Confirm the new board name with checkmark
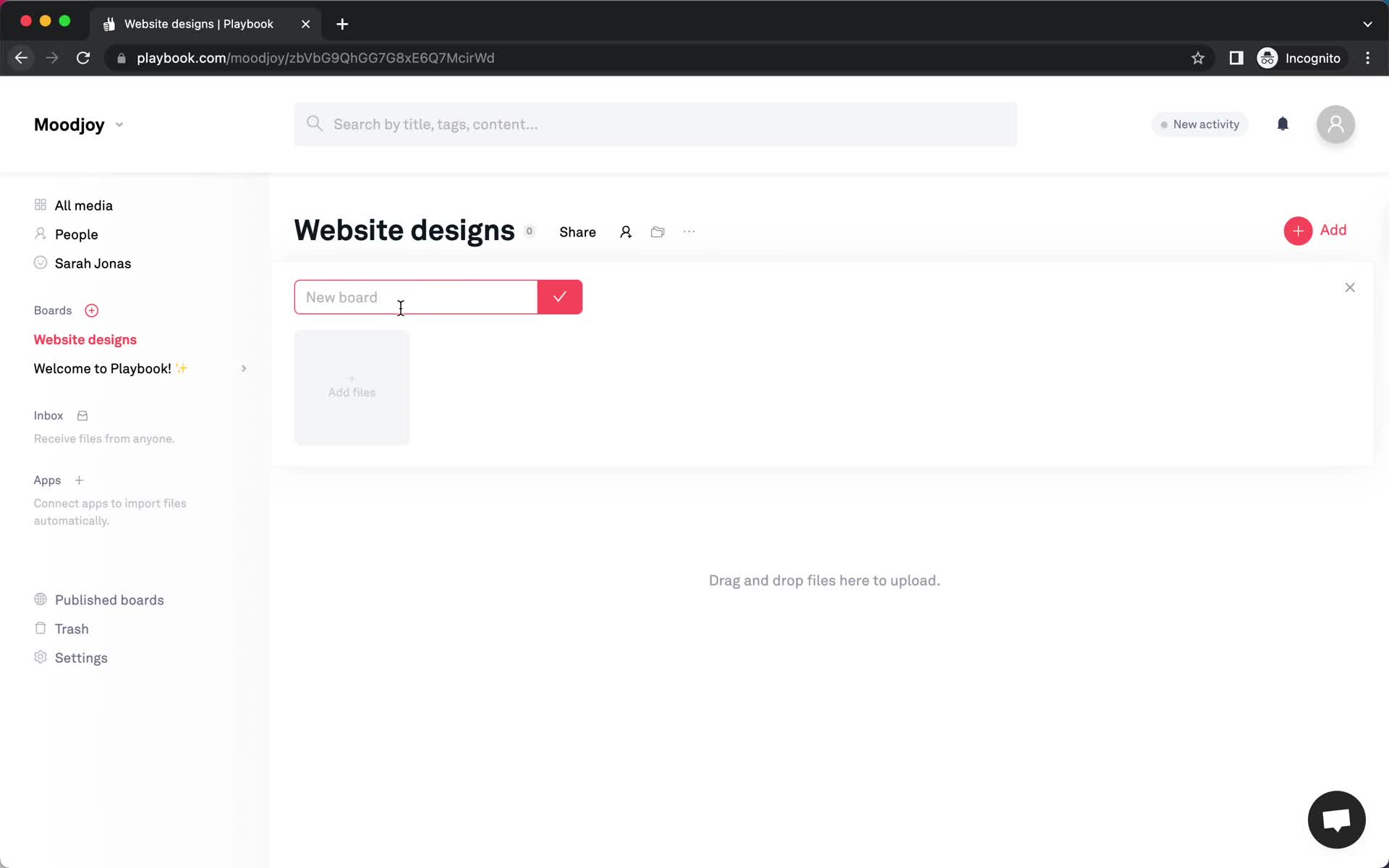 (x=559, y=297)
